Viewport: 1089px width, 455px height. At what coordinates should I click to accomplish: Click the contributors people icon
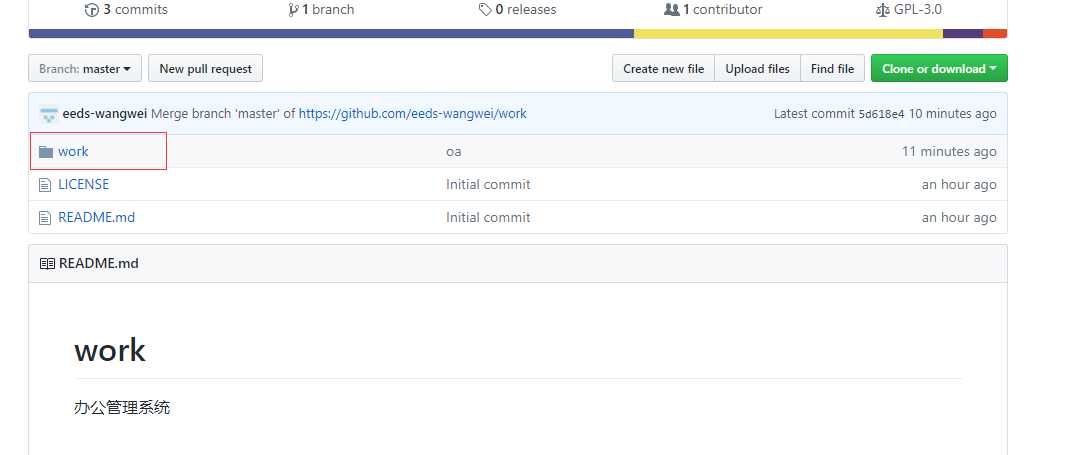672,10
